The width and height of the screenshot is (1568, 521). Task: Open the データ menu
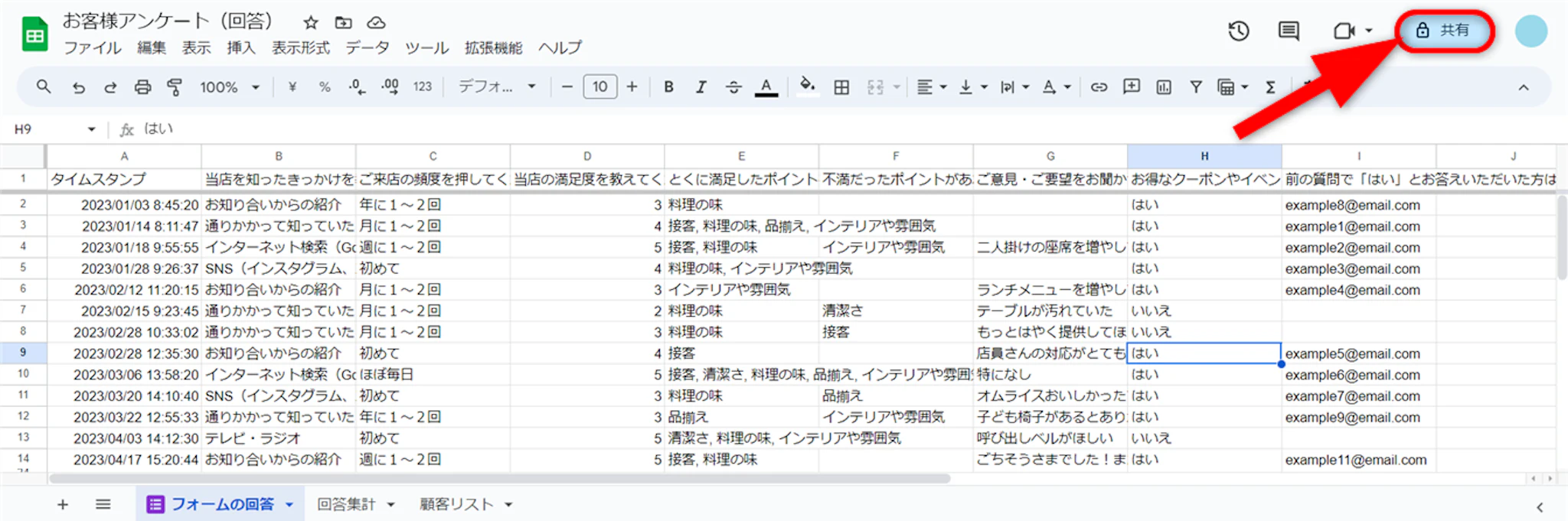(x=367, y=47)
